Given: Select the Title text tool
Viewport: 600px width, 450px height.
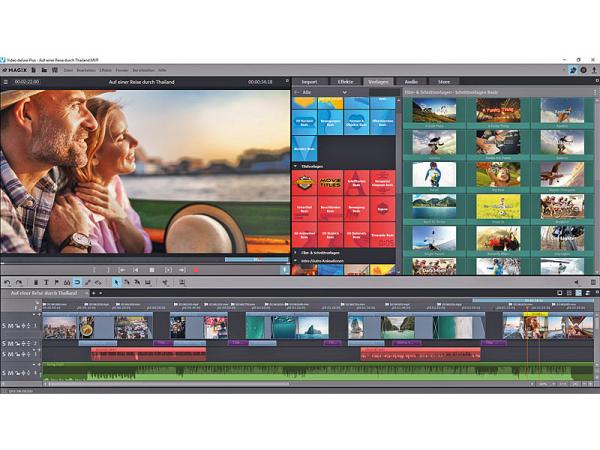Looking at the screenshot, I should click(46, 282).
